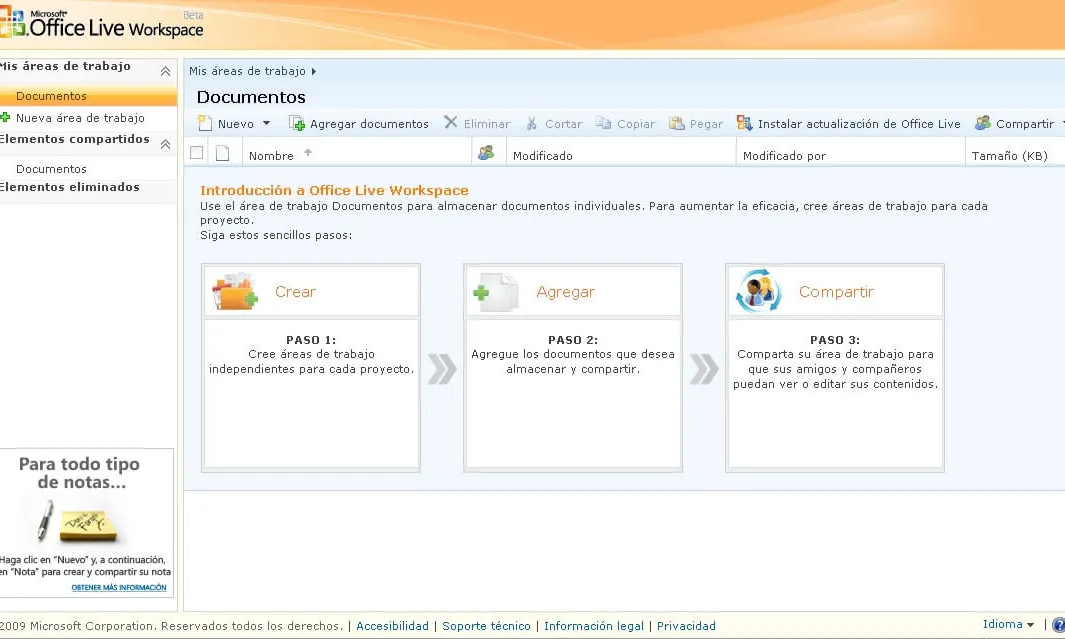The width and height of the screenshot is (1065, 639).
Task: Click the Instalar actualización icon
Action: coord(744,124)
